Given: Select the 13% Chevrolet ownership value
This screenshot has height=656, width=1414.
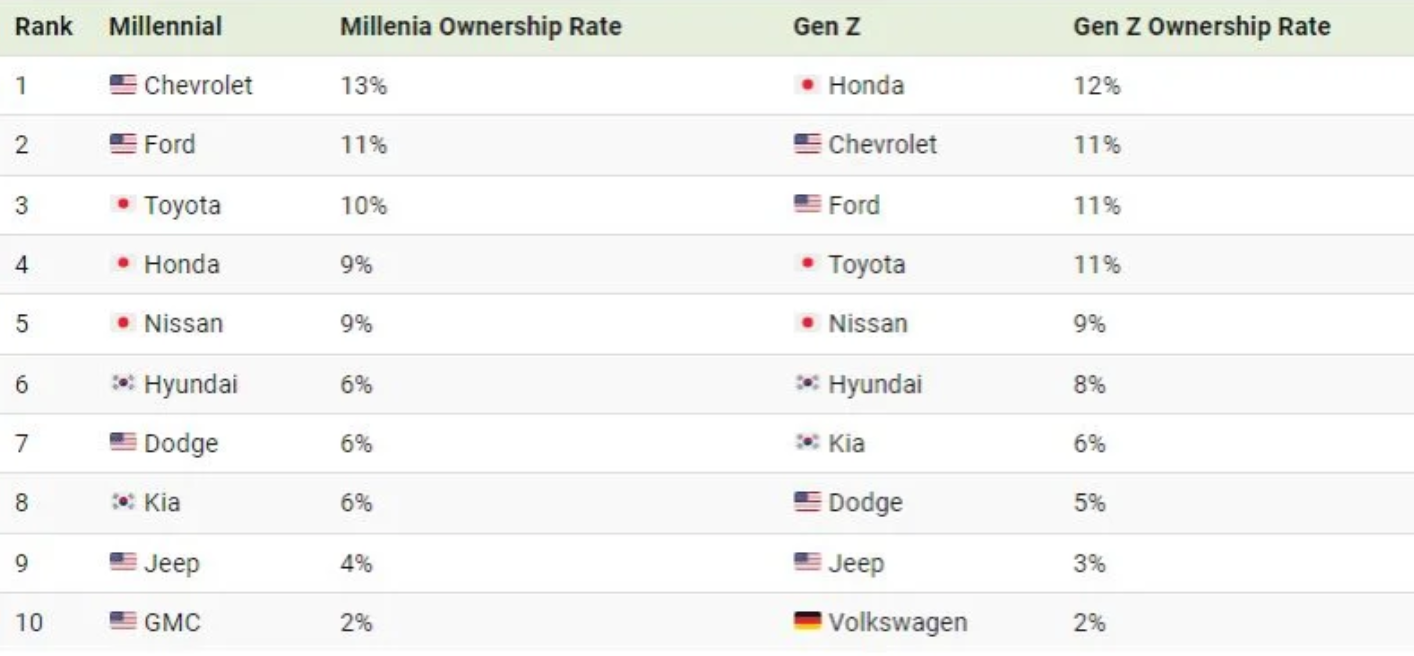Looking at the screenshot, I should pos(363,86).
